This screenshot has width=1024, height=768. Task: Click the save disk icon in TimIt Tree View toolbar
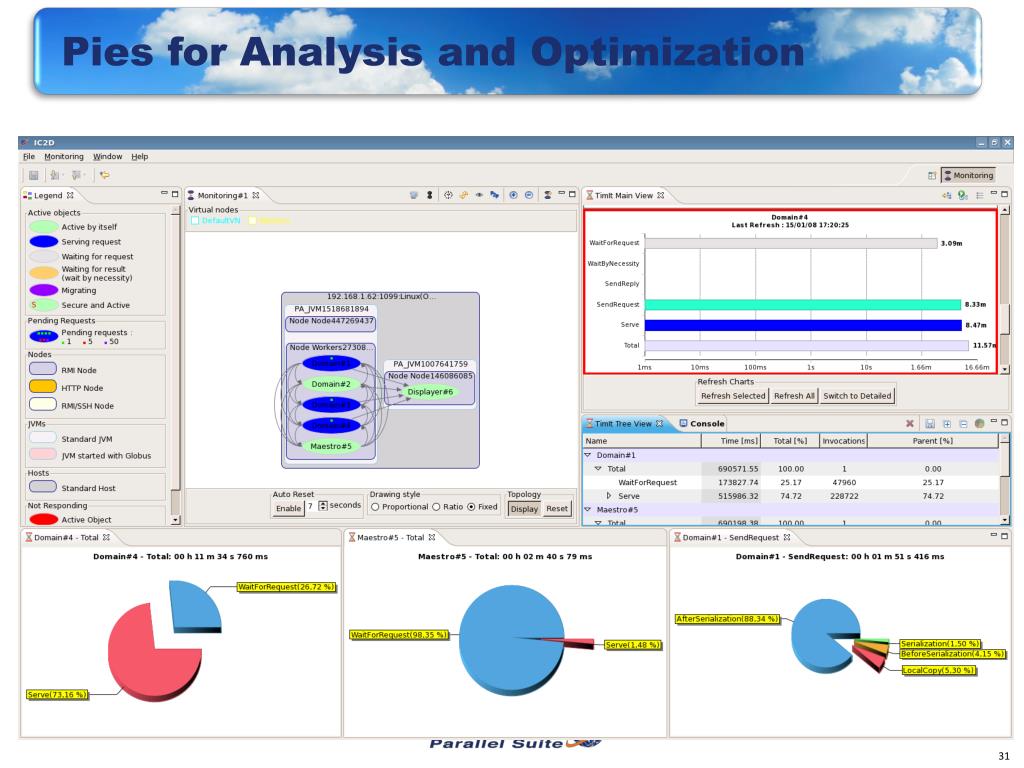tap(930, 423)
